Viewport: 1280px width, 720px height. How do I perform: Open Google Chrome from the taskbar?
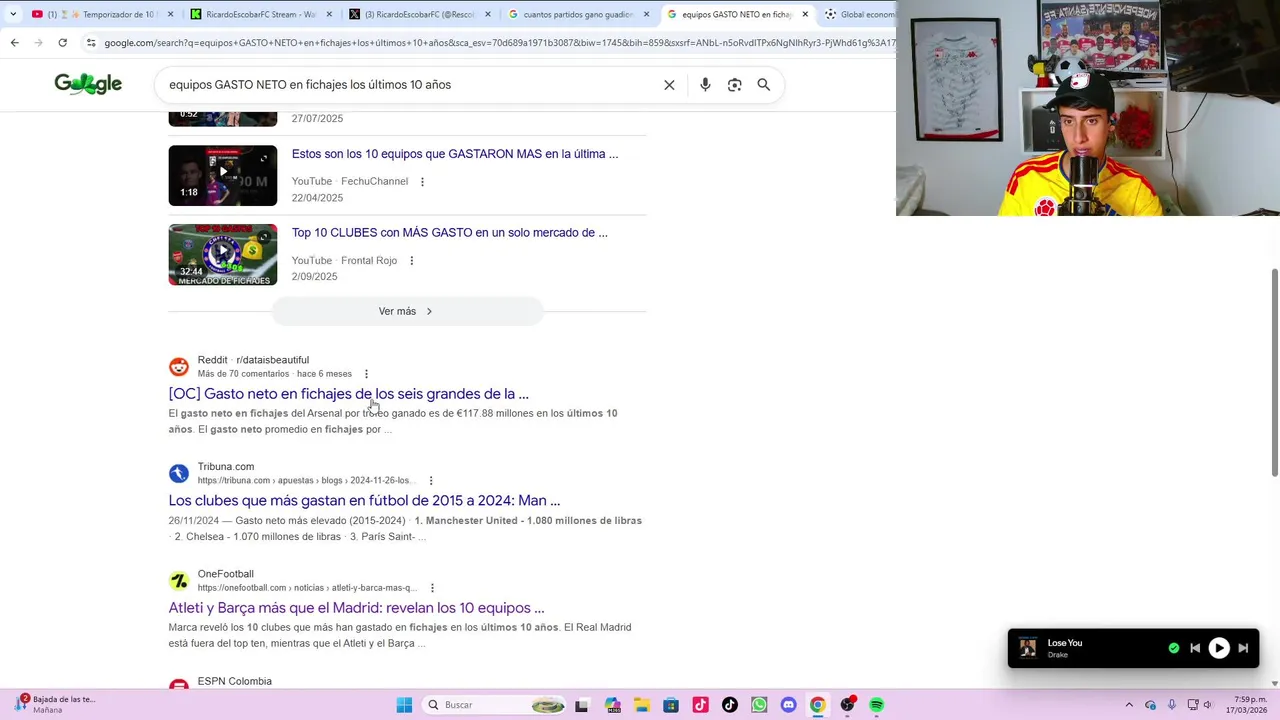[x=818, y=705]
